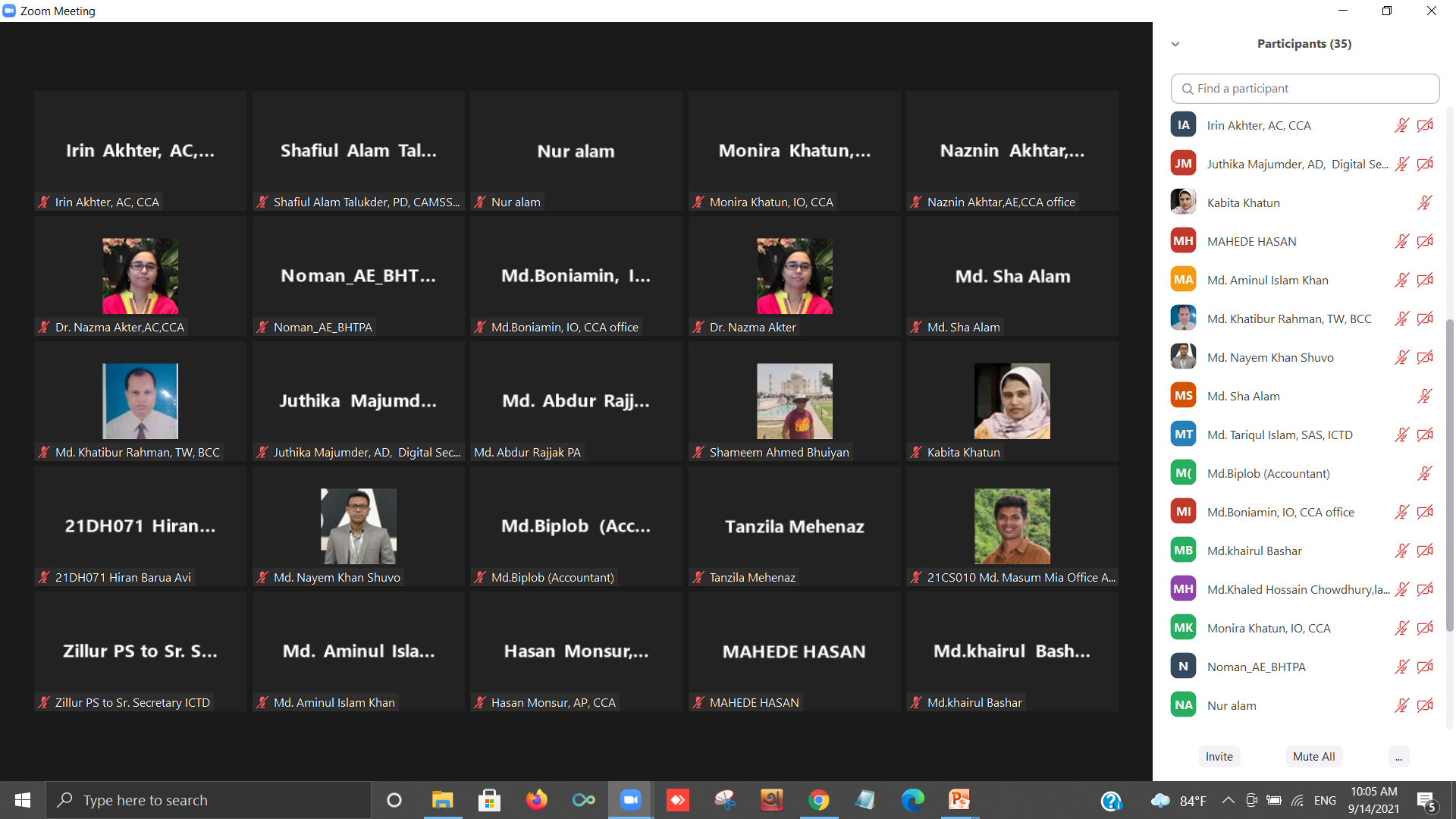Open the notification center icon
The image size is (1456, 819).
pyautogui.click(x=1426, y=801)
